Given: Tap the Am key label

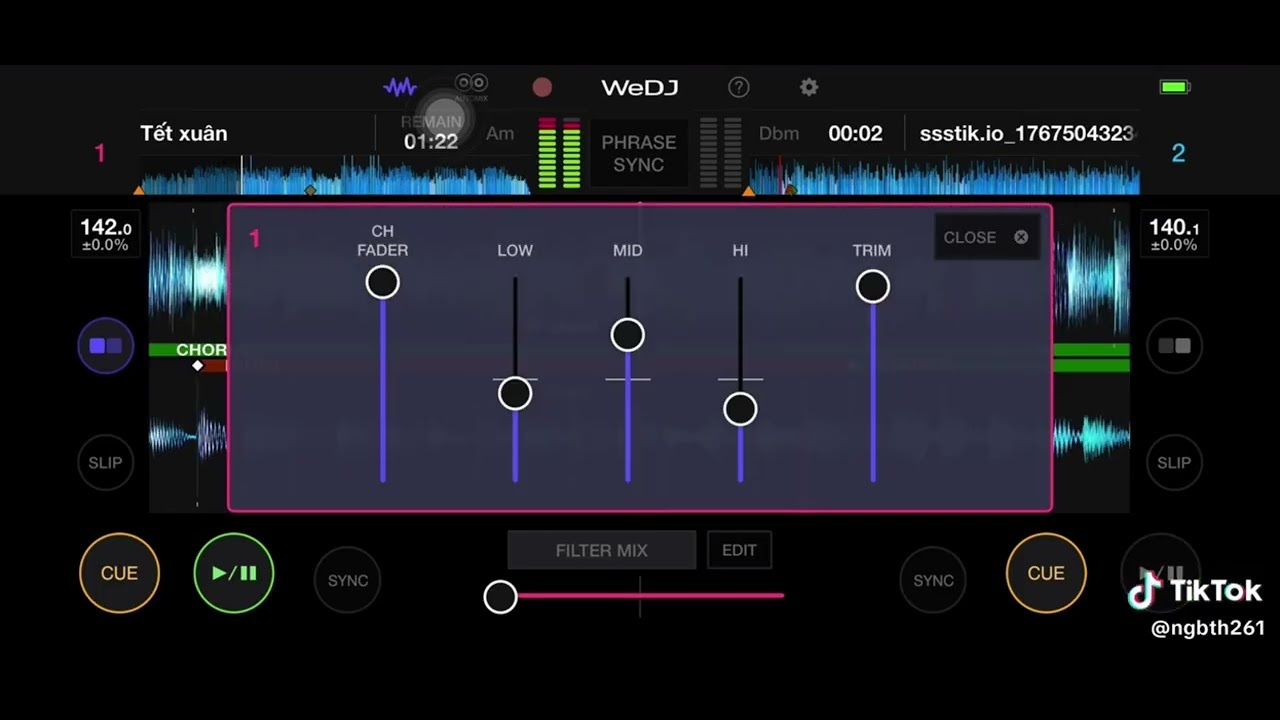Looking at the screenshot, I should pyautogui.click(x=500, y=134).
